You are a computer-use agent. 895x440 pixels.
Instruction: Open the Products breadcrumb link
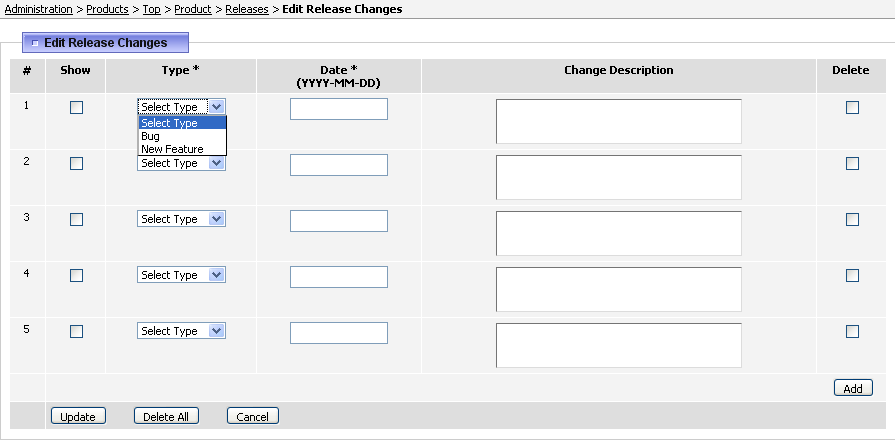point(107,9)
